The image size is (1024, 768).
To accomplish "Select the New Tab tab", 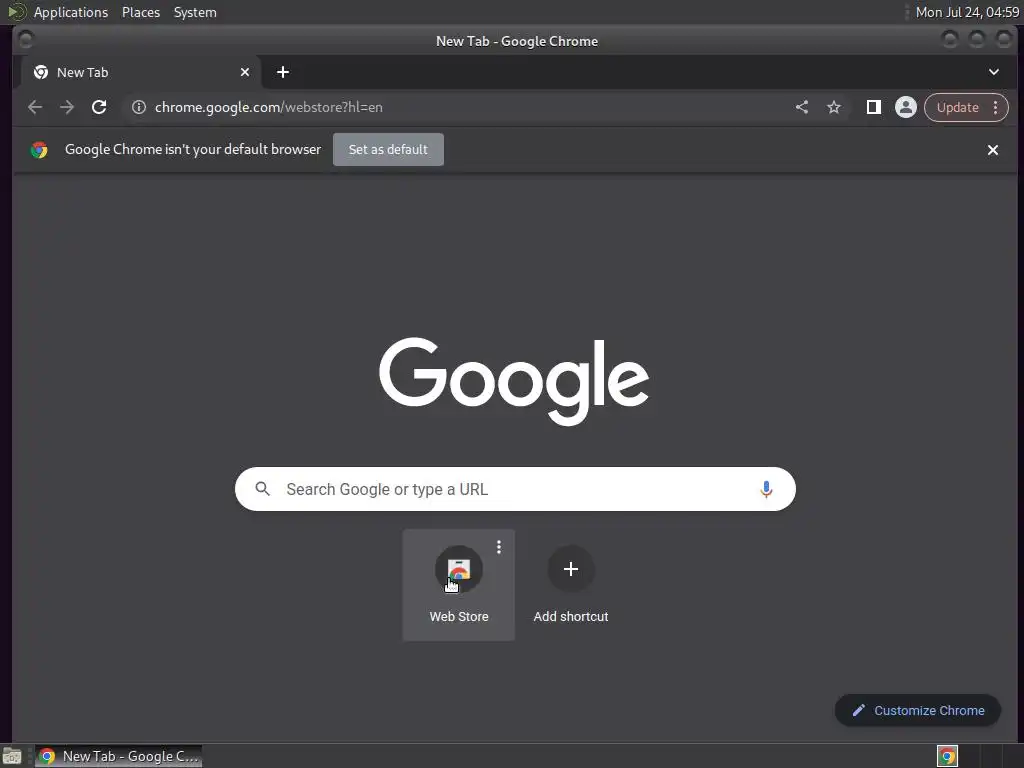I will point(140,72).
